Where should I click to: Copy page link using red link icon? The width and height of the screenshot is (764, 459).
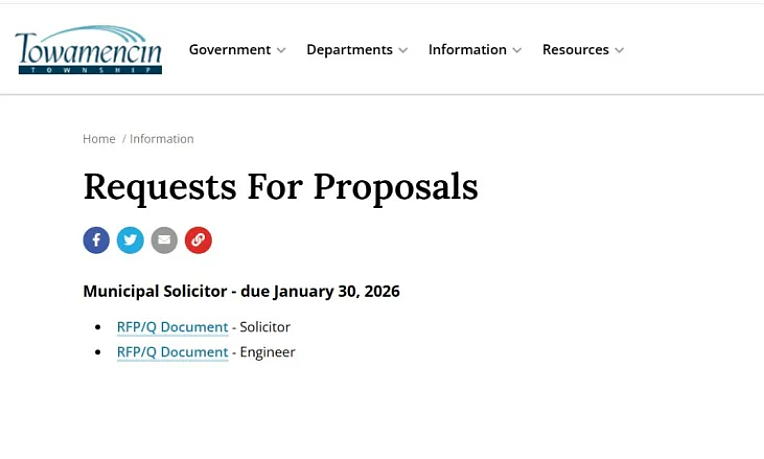pyautogui.click(x=198, y=240)
